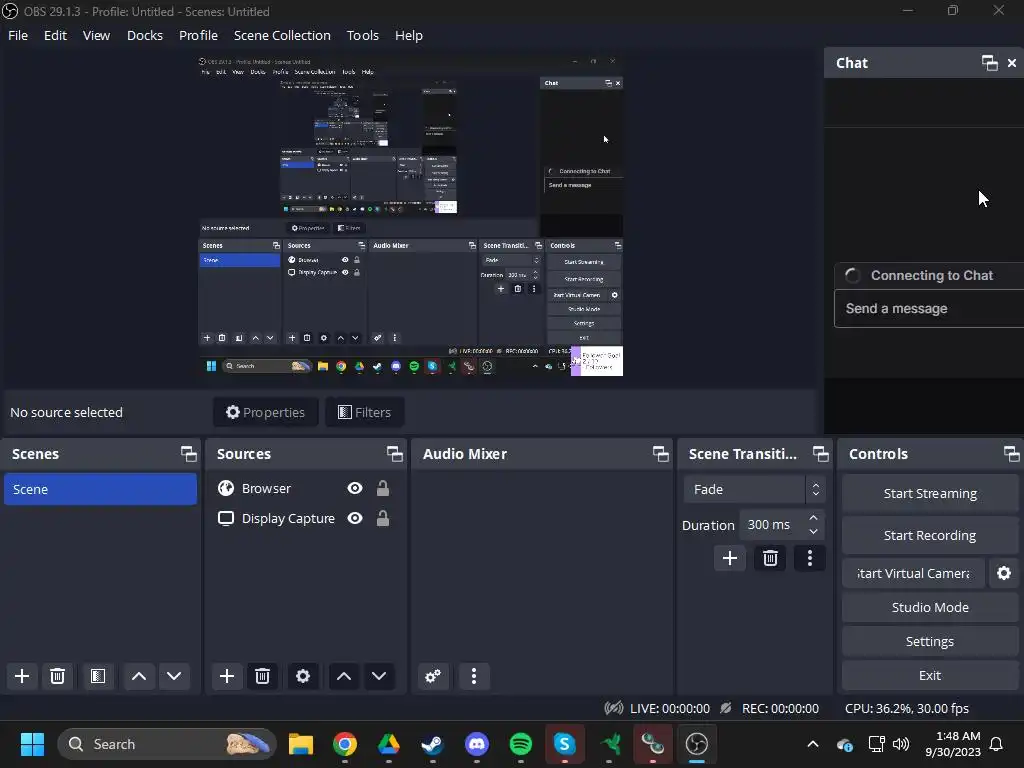
Task: Add configurable transition plus button
Action: point(729,558)
